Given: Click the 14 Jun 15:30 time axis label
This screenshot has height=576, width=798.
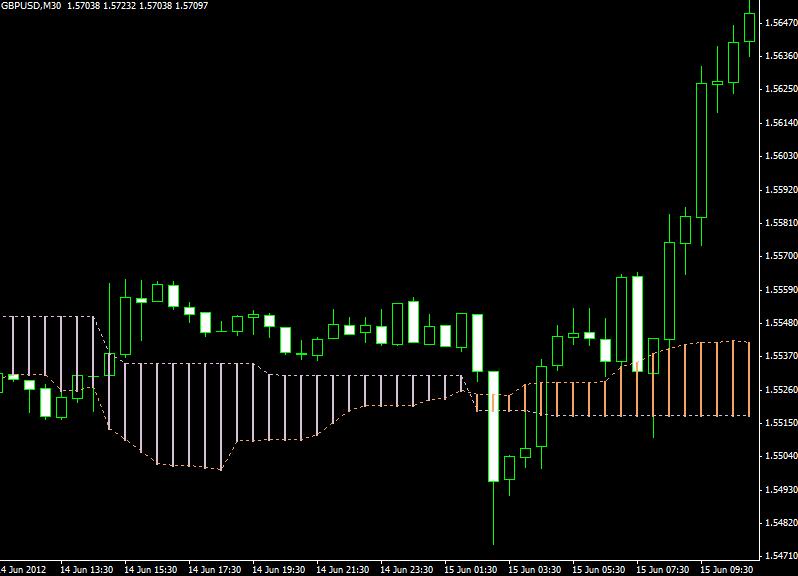Looking at the screenshot, I should click(151, 570).
